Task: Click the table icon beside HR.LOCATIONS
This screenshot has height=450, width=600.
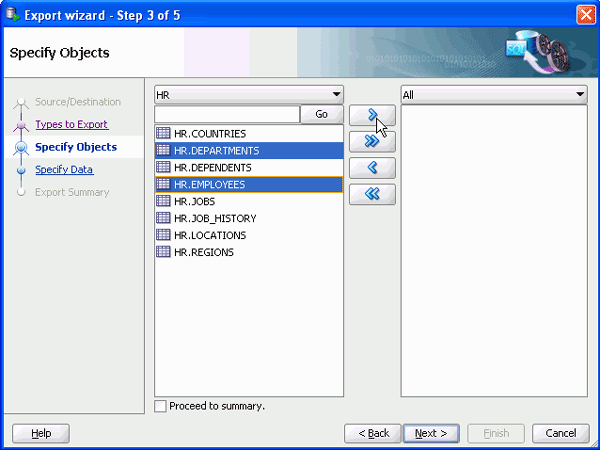Action: pos(163,235)
